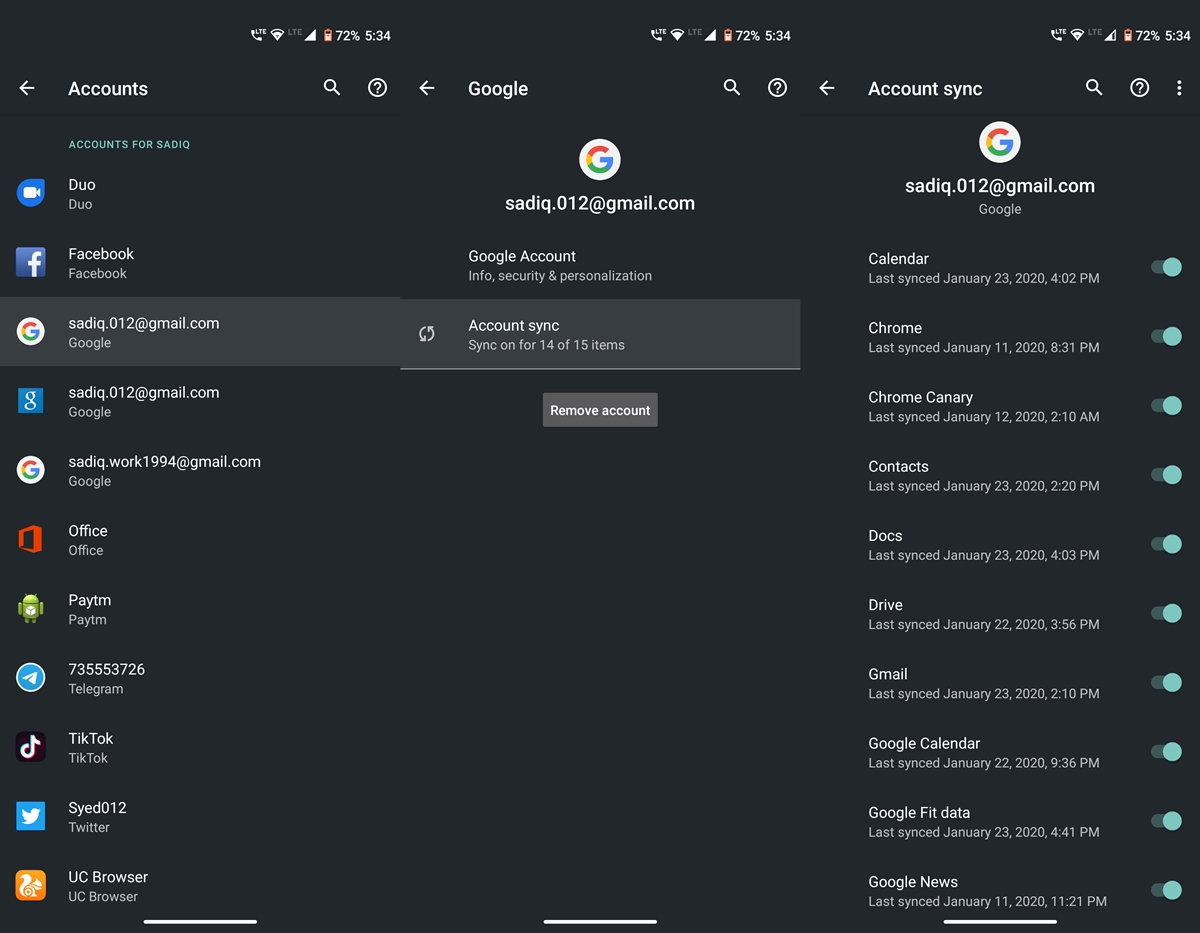
Task: Tap the Telegram paper plane icon
Action: (x=31, y=678)
